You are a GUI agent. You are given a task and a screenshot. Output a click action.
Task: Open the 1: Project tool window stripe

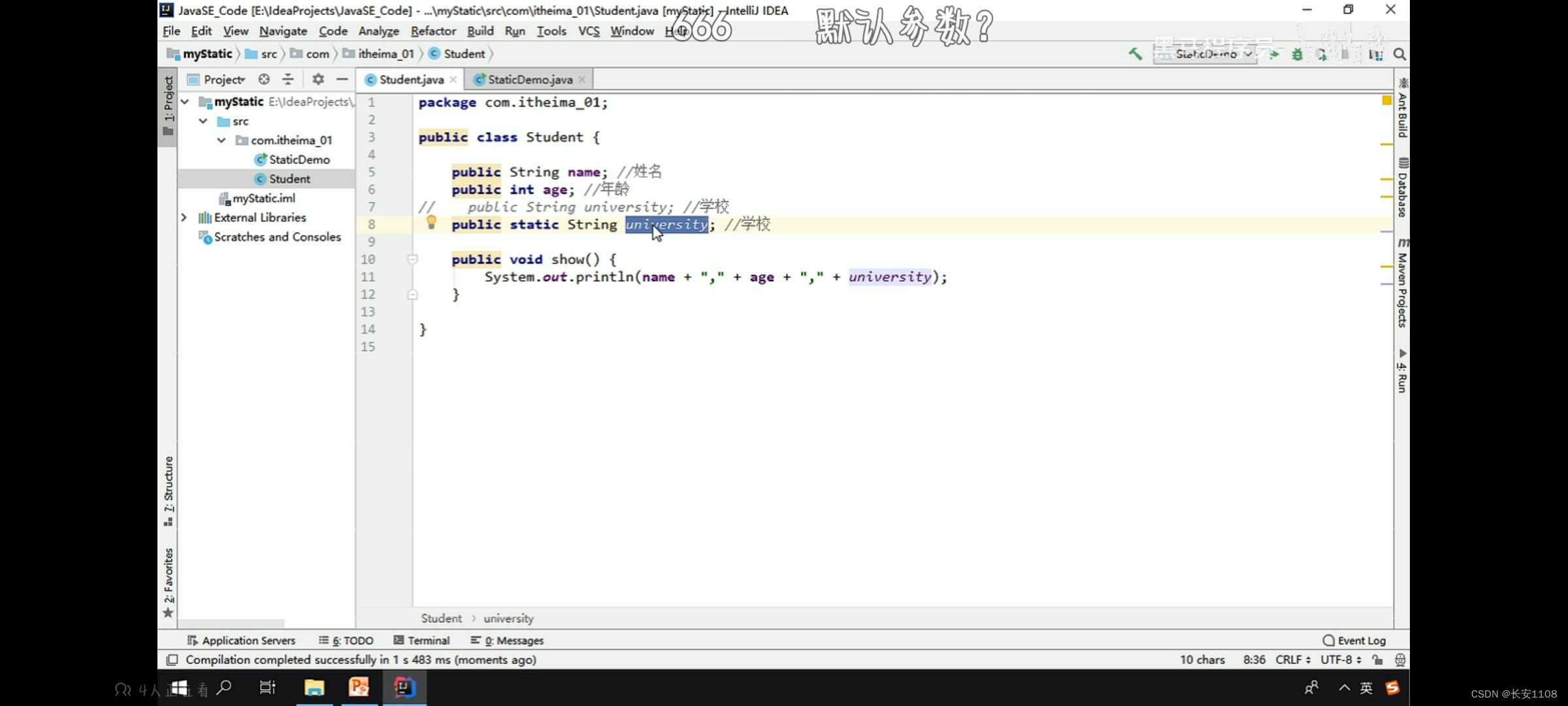point(168,106)
